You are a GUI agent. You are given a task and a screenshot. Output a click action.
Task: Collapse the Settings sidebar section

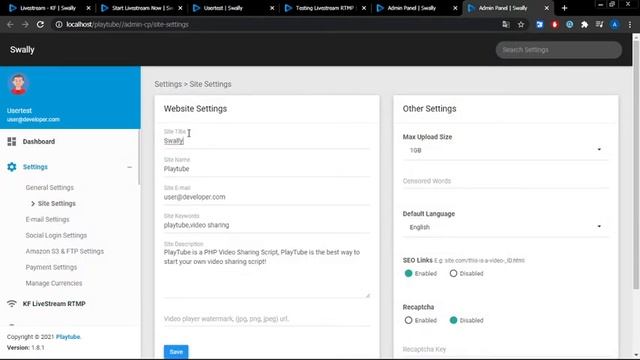tap(129, 167)
